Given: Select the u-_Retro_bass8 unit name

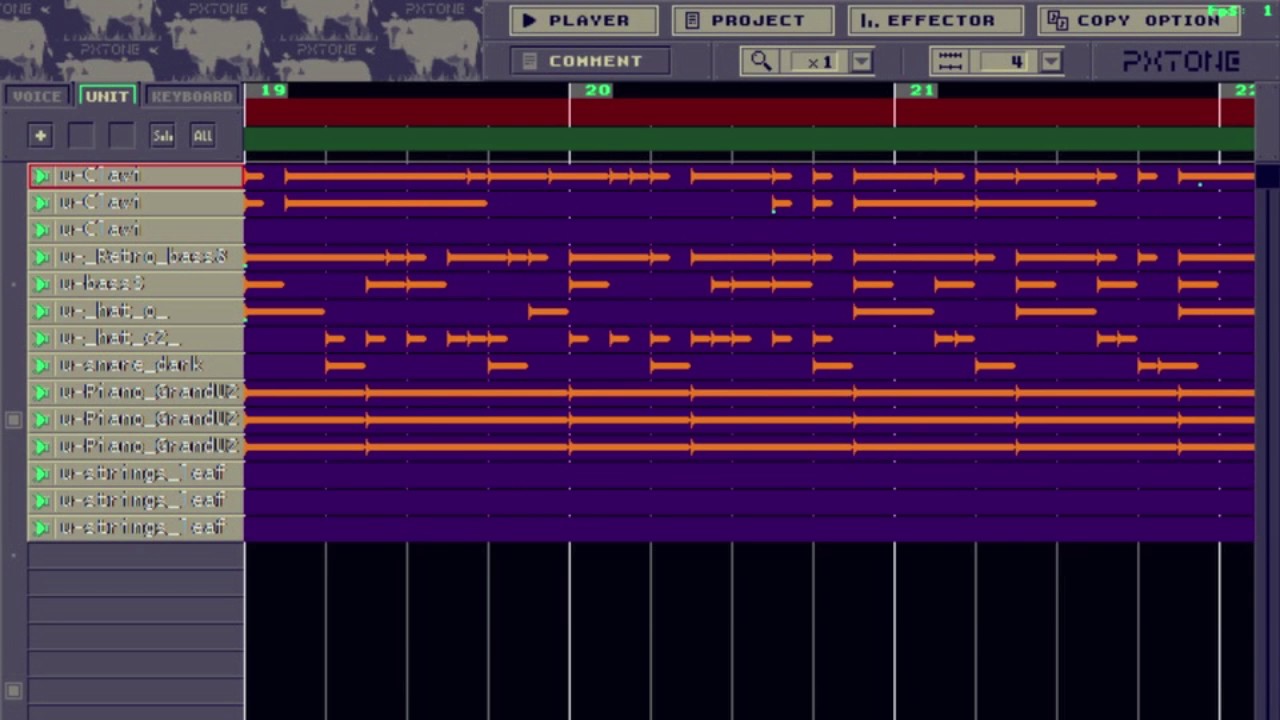Looking at the screenshot, I should [143, 257].
